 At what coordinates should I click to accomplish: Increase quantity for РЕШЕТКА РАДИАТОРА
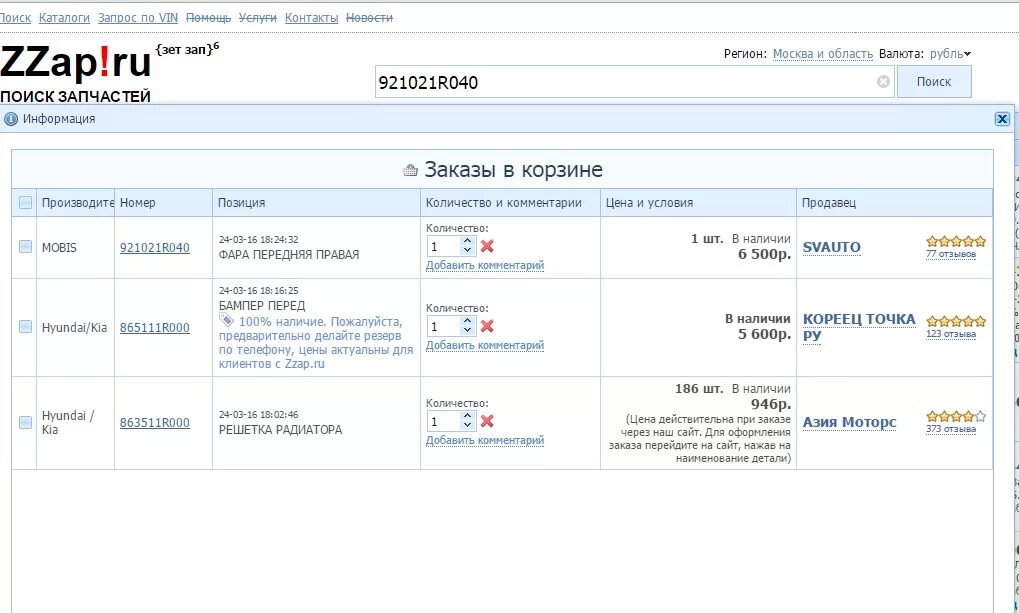point(467,417)
